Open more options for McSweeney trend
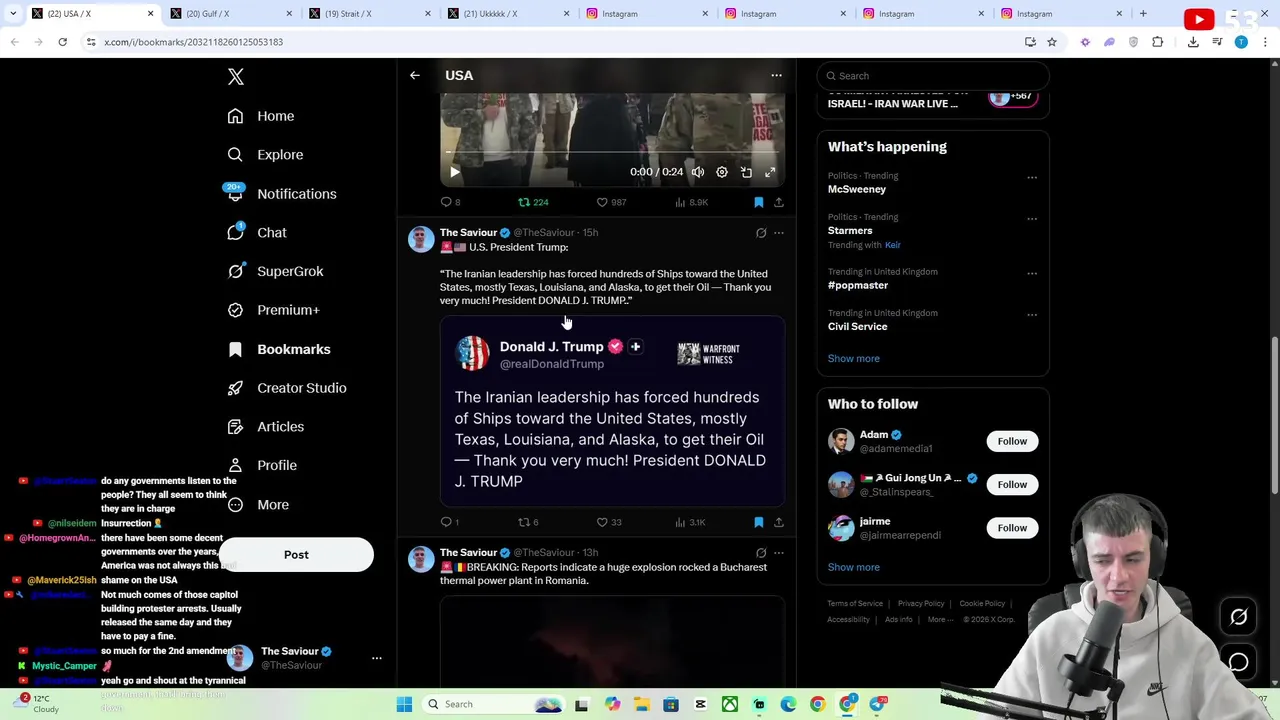Viewport: 1280px width, 720px height. point(1032,178)
